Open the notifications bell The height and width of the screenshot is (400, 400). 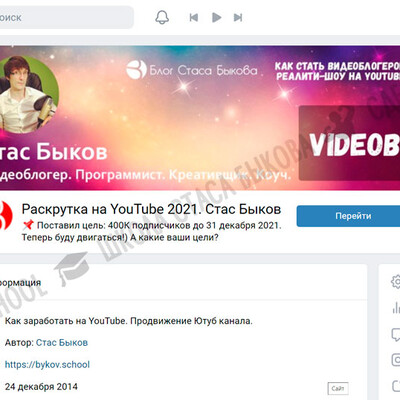162,17
